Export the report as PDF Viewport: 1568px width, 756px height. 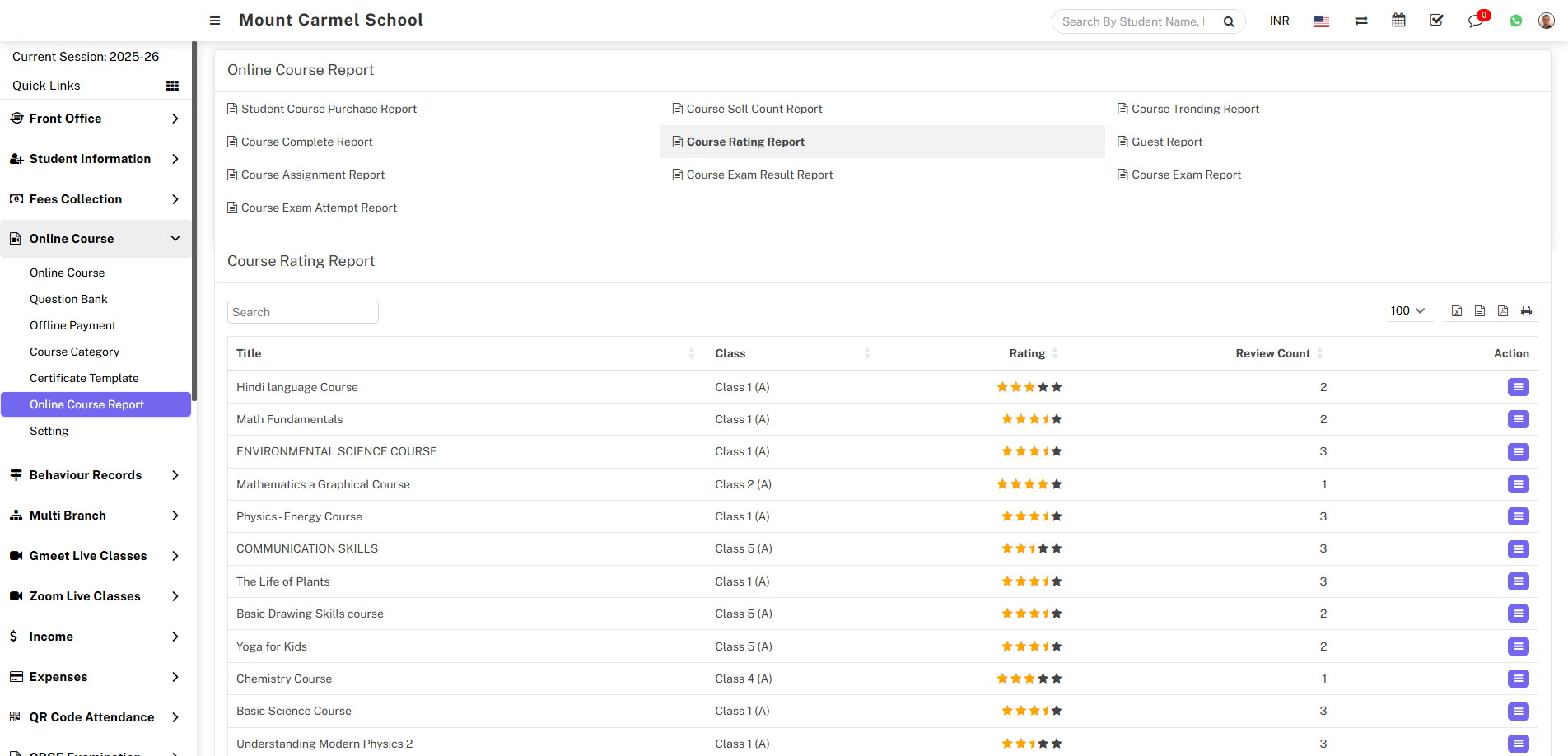[1503, 310]
